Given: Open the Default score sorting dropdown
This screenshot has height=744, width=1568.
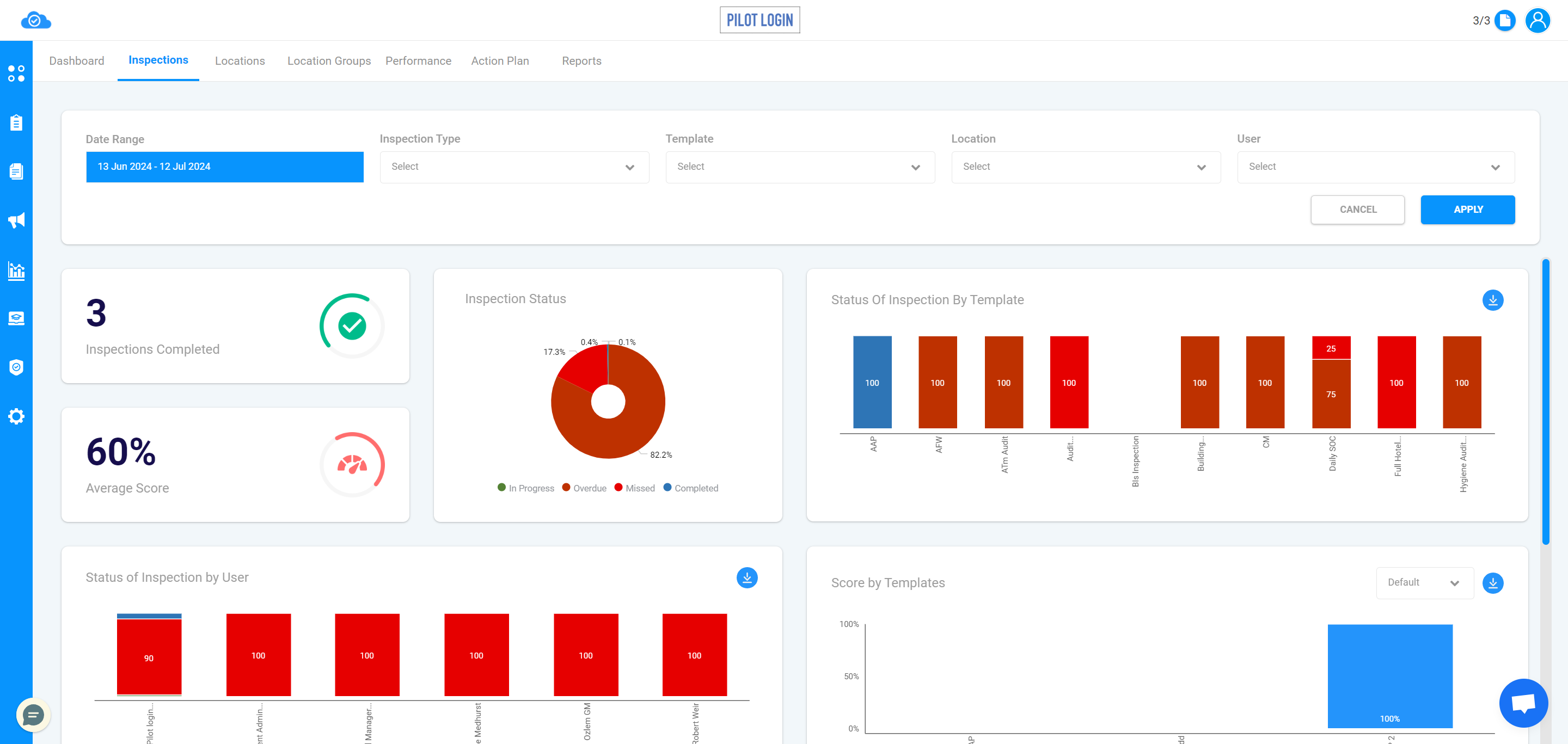Looking at the screenshot, I should [x=1424, y=583].
